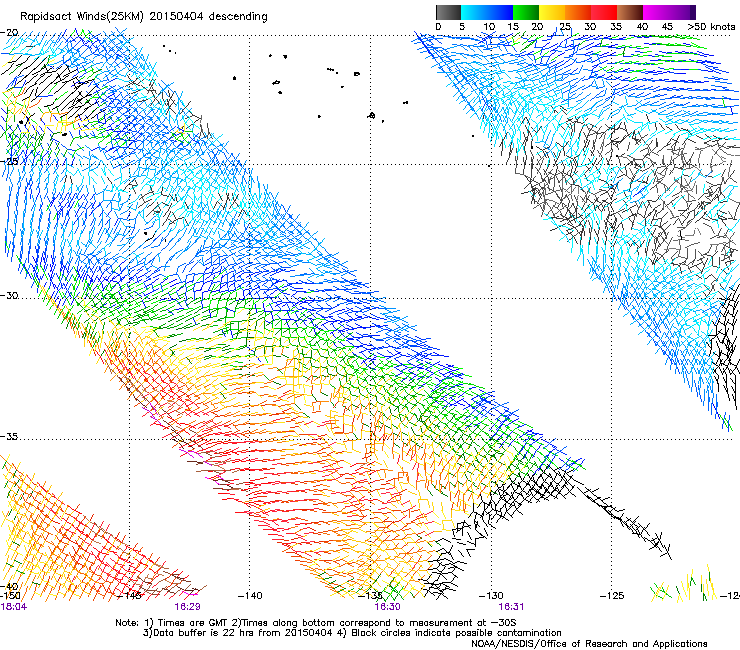Click the gray 0-5 knots legend swatch
Image resolution: width=740 pixels, height=650 pixels.
pyautogui.click(x=448, y=12)
